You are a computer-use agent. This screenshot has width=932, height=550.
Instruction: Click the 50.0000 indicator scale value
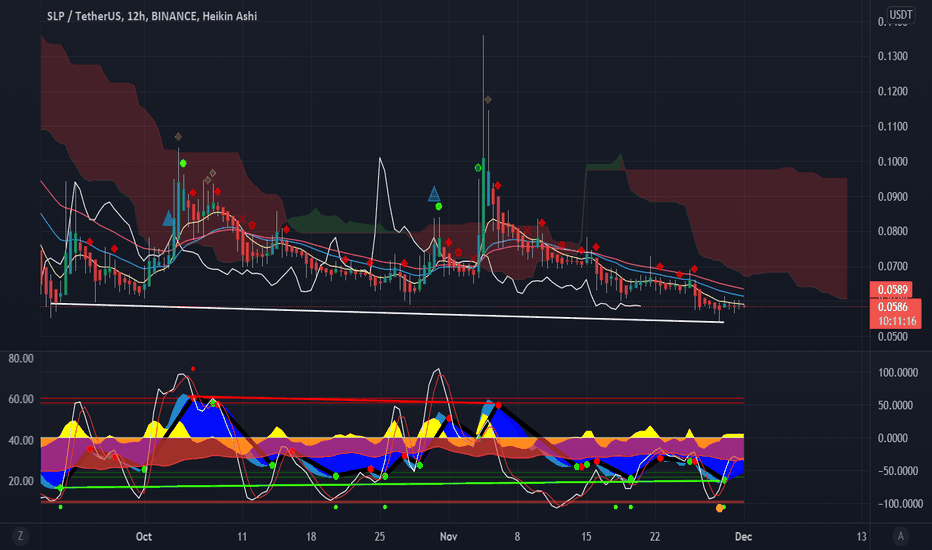coord(898,406)
